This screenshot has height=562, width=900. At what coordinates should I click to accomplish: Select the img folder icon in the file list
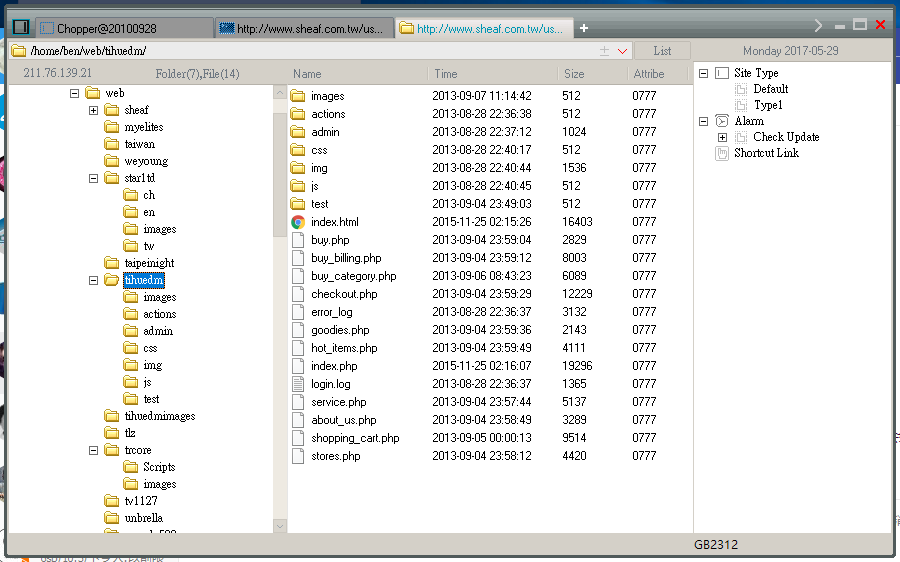298,168
